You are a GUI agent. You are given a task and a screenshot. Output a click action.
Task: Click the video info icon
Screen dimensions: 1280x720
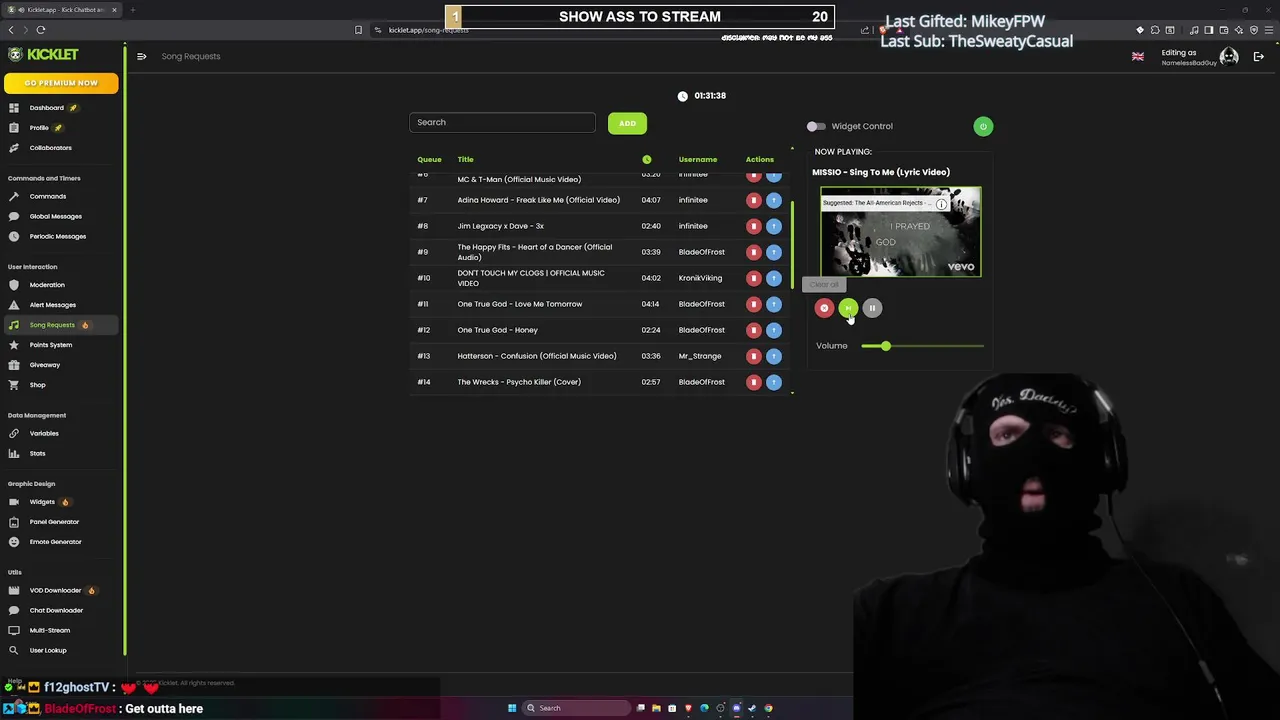(x=941, y=204)
